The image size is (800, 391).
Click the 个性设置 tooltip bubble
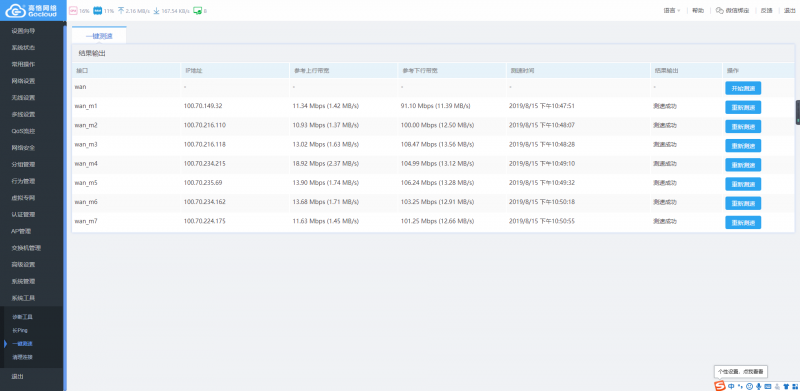tap(740, 372)
